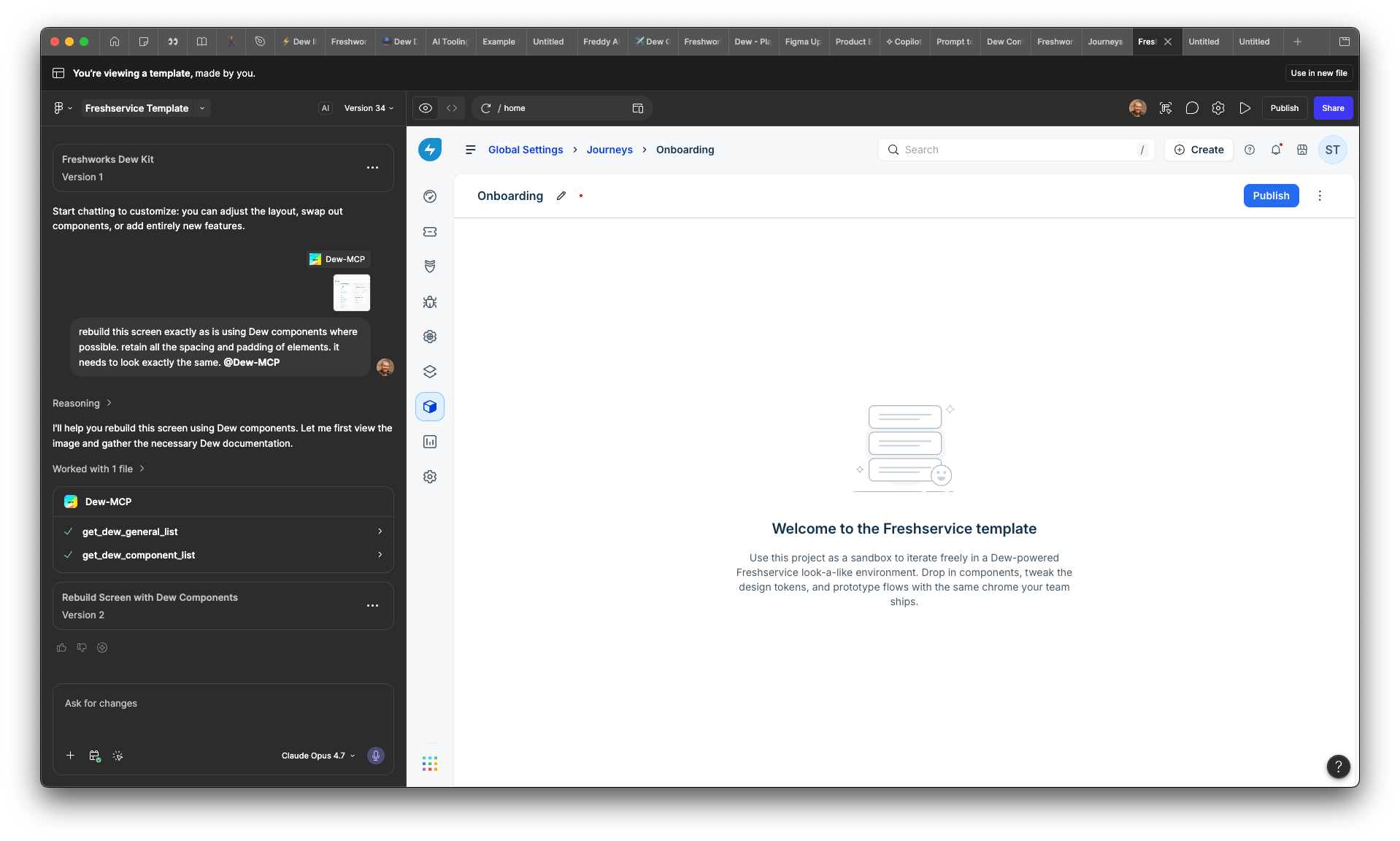Image resolution: width=1400 pixels, height=841 pixels.
Task: Click into the Search field
Action: tap(1017, 150)
